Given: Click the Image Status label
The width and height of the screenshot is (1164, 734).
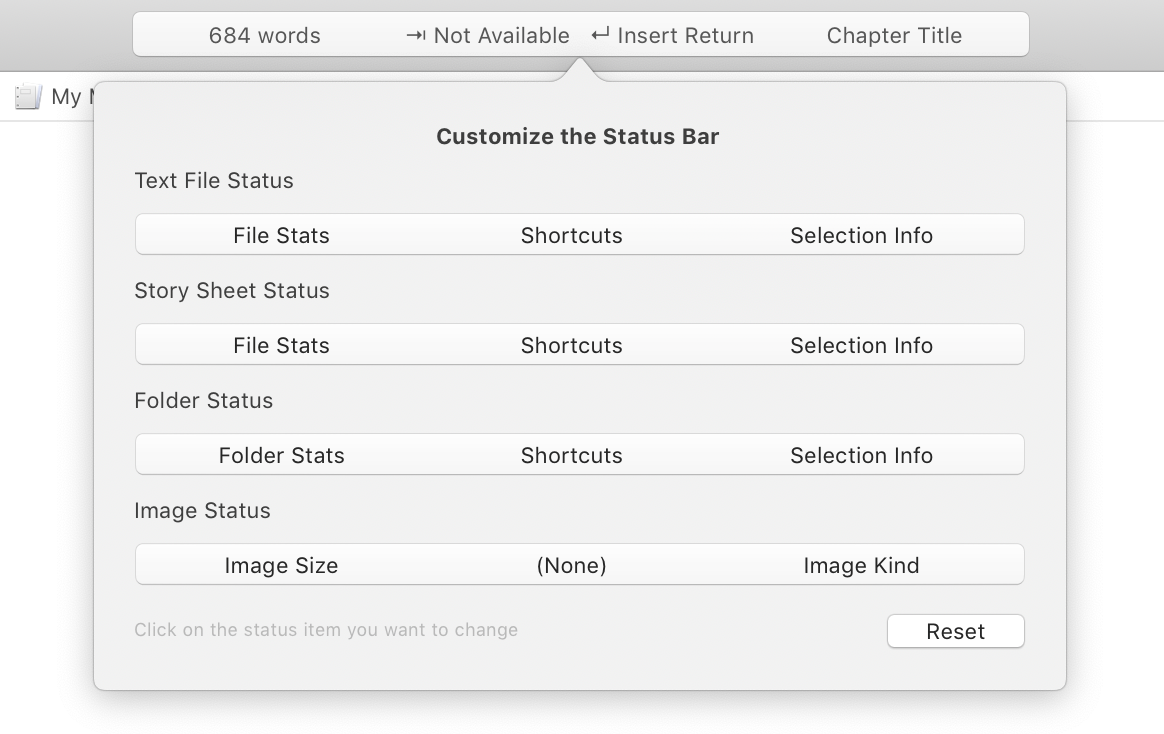Looking at the screenshot, I should (202, 511).
